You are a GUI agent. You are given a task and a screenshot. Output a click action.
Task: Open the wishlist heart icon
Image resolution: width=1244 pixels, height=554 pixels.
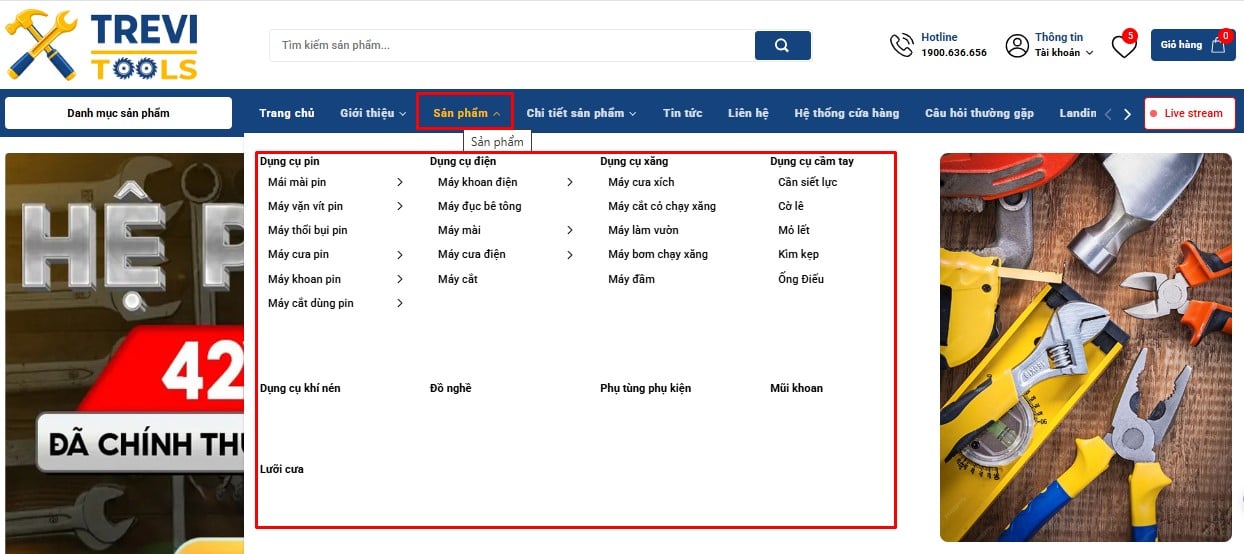(x=1124, y=46)
